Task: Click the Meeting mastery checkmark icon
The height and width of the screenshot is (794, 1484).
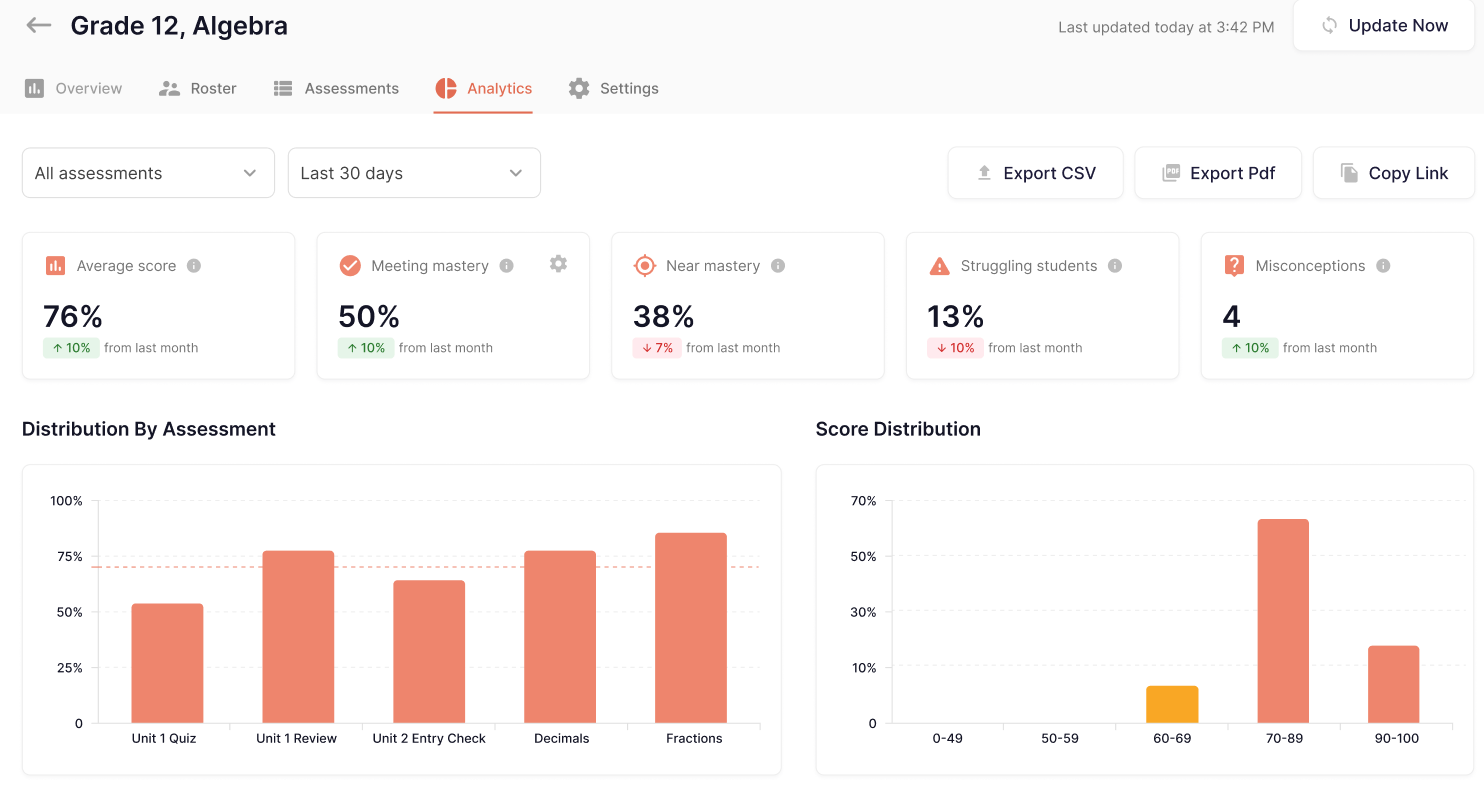Action: (x=350, y=265)
